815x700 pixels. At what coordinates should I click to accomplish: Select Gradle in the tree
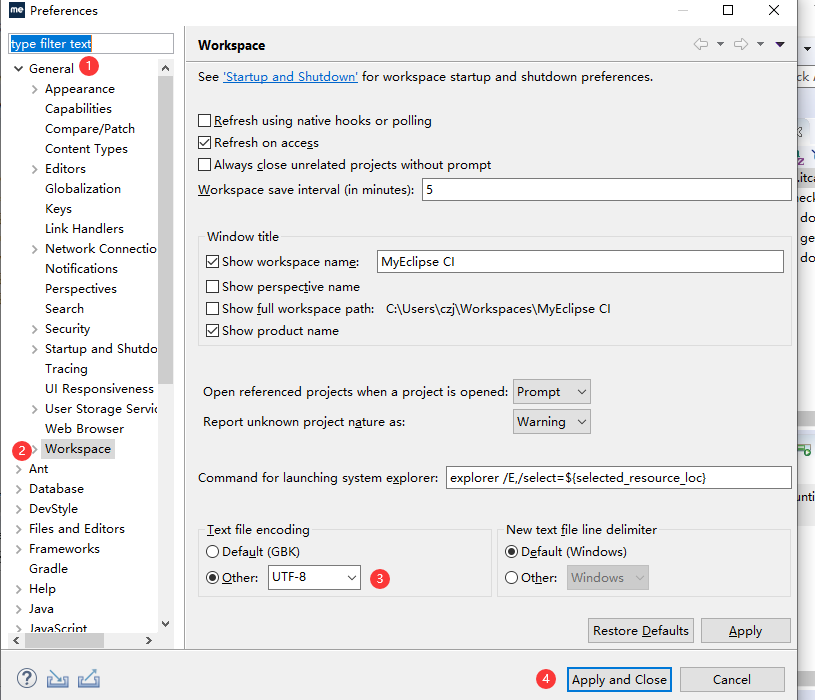[x=48, y=569]
